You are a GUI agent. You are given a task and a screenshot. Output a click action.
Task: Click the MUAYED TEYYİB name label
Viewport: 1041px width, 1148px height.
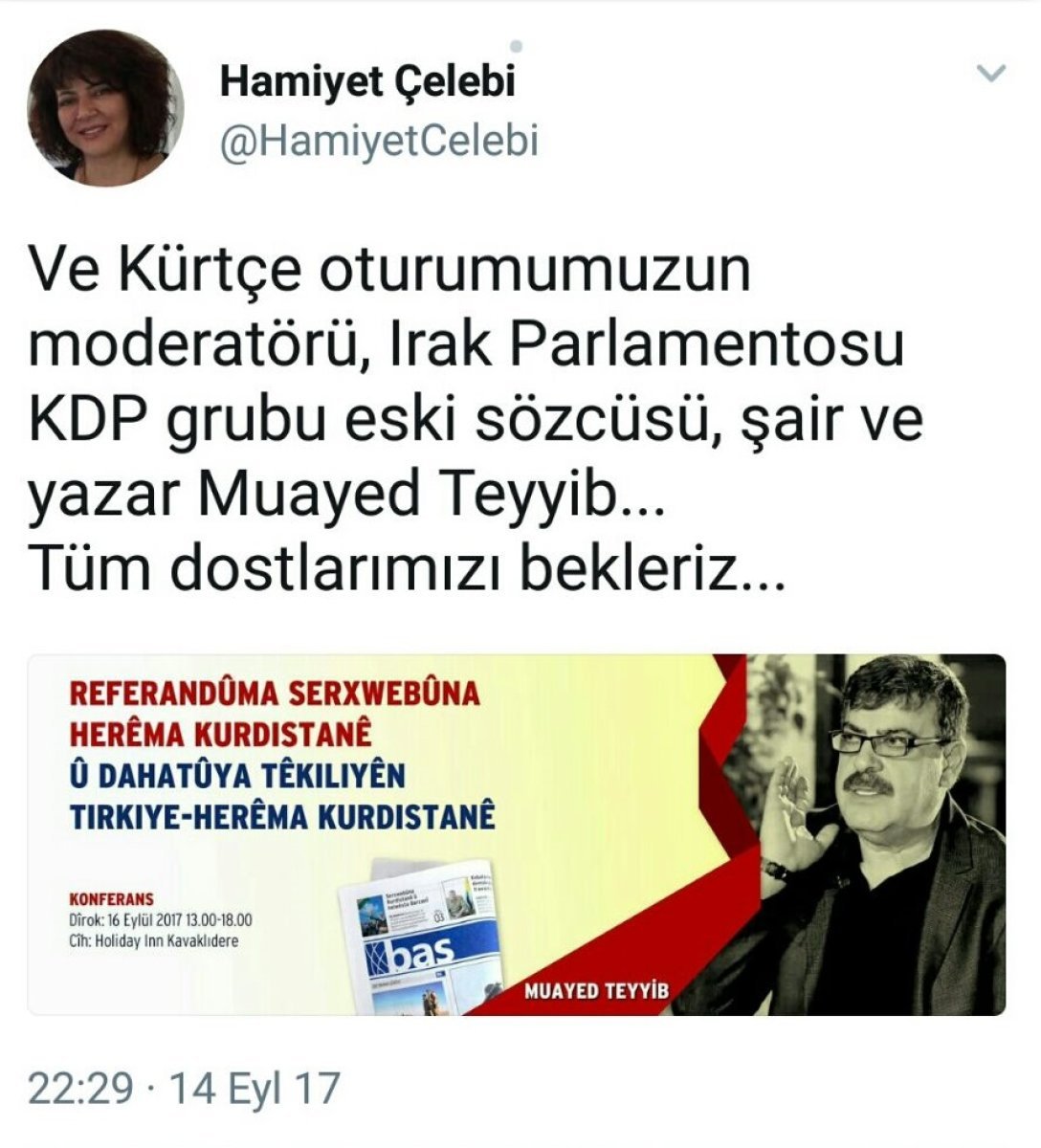click(x=597, y=991)
